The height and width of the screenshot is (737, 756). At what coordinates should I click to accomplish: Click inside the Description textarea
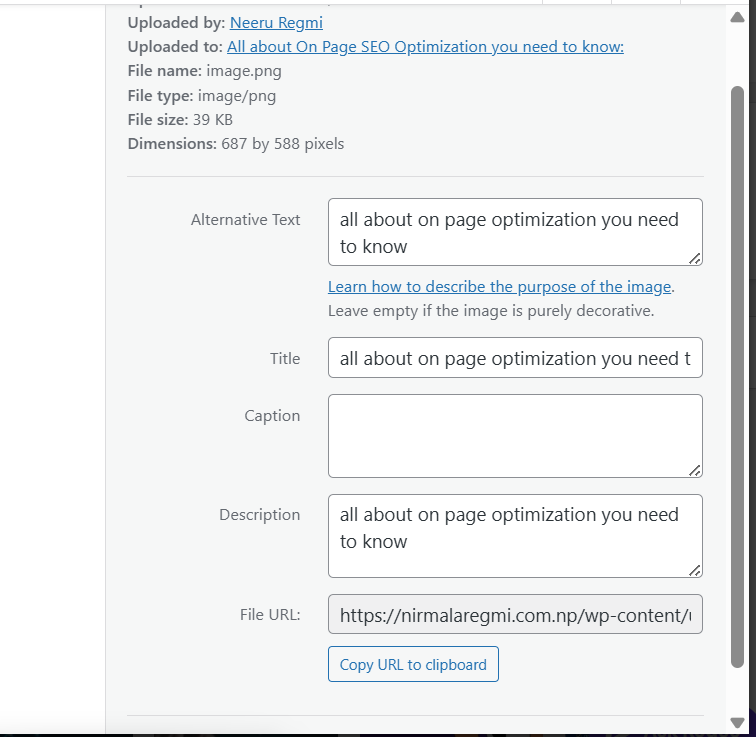pyautogui.click(x=515, y=535)
